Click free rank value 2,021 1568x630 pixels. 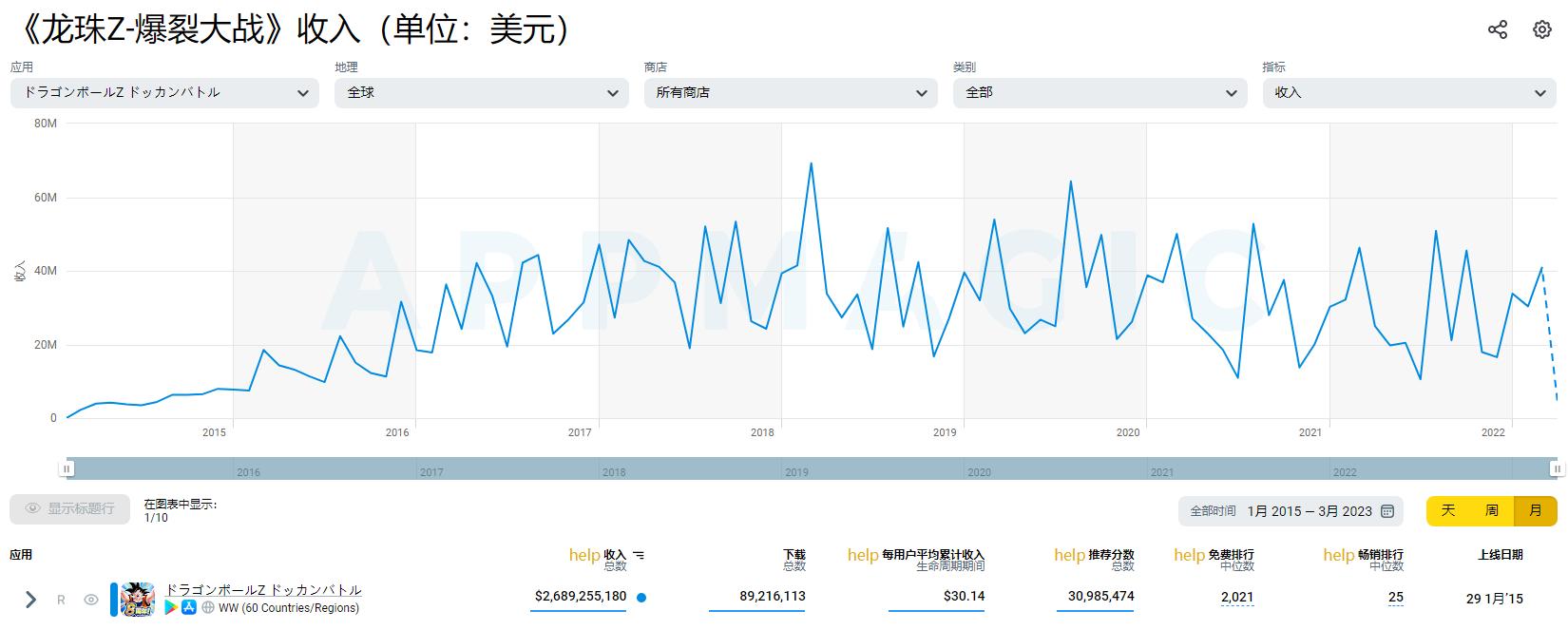1237,598
